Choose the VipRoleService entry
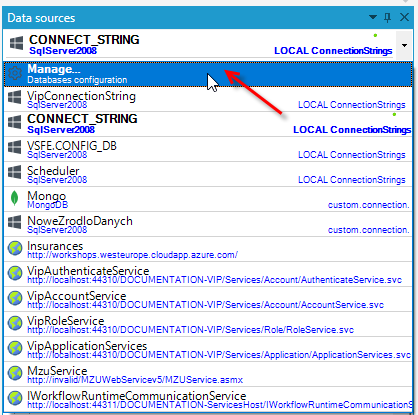The width and height of the screenshot is (418, 415). (208, 324)
